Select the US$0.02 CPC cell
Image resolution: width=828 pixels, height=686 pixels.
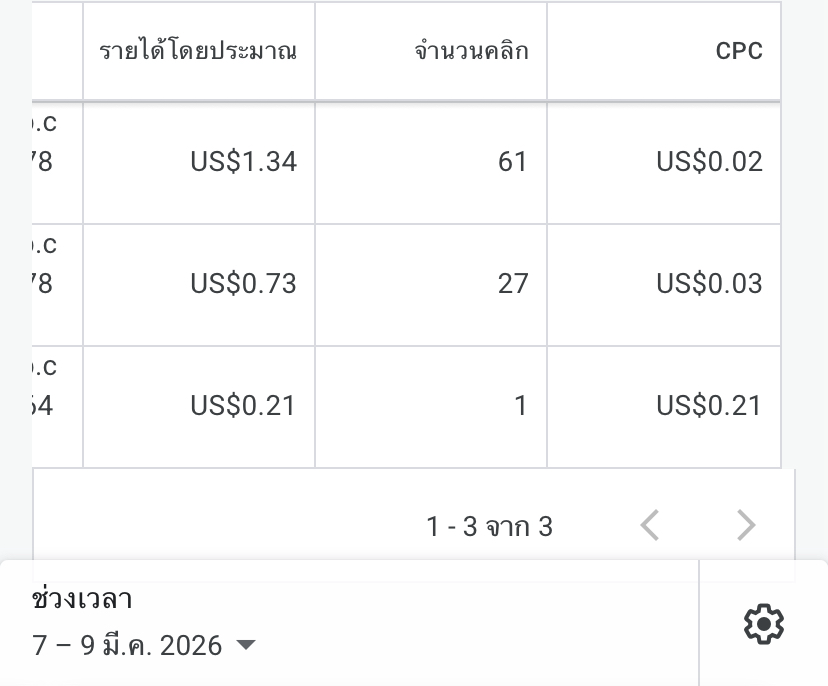point(709,162)
